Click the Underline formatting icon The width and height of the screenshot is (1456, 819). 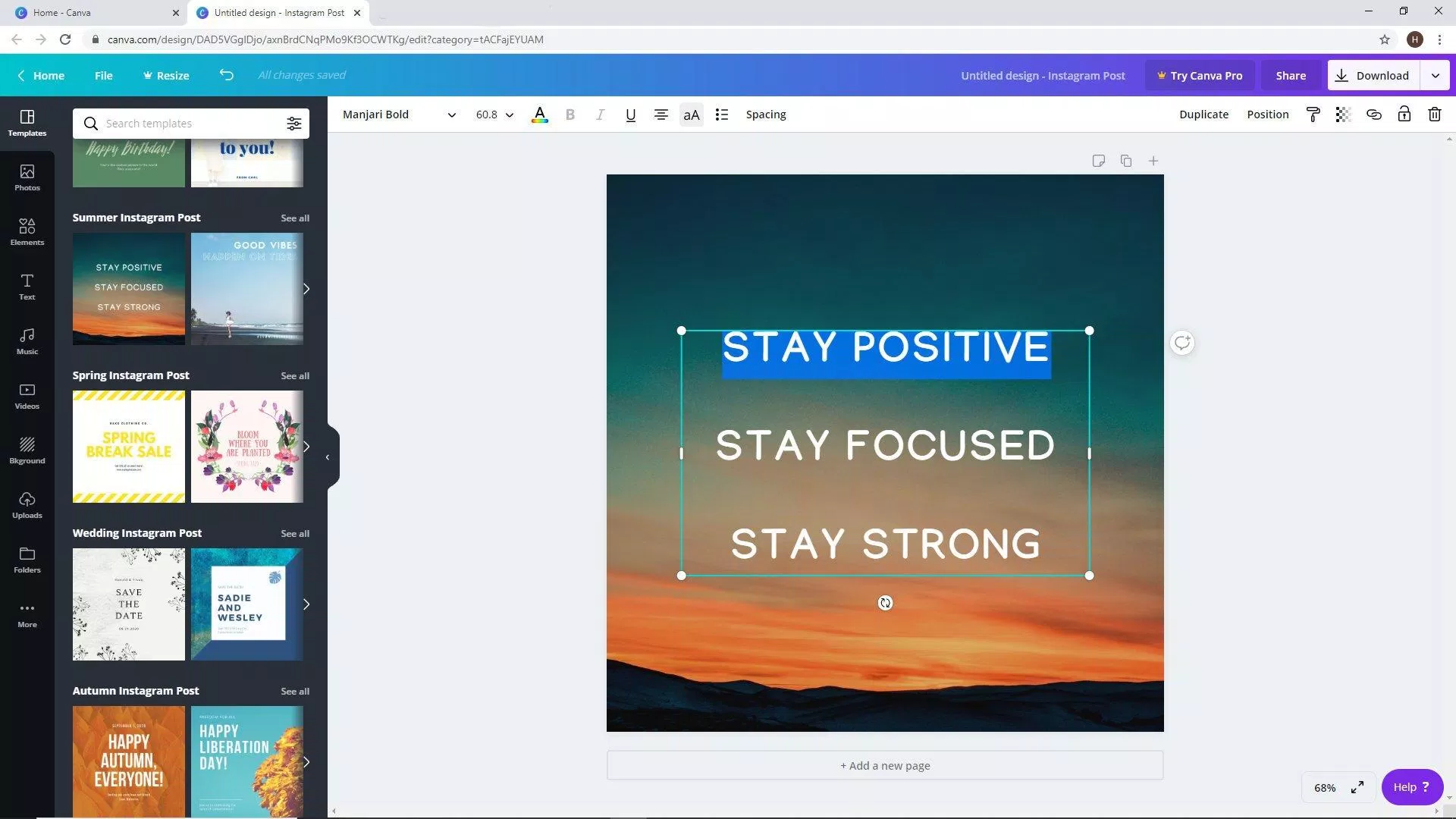(x=629, y=114)
